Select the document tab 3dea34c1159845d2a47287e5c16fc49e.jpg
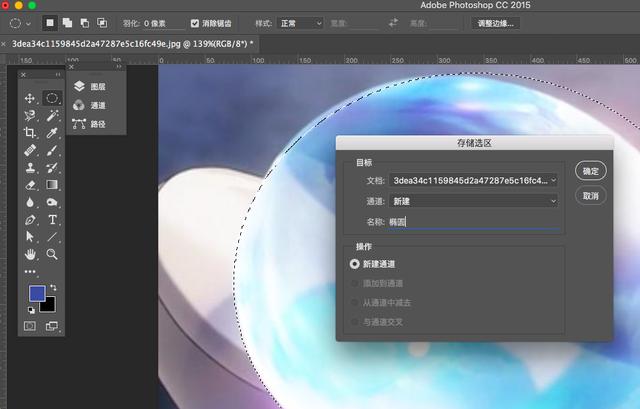 133,44
